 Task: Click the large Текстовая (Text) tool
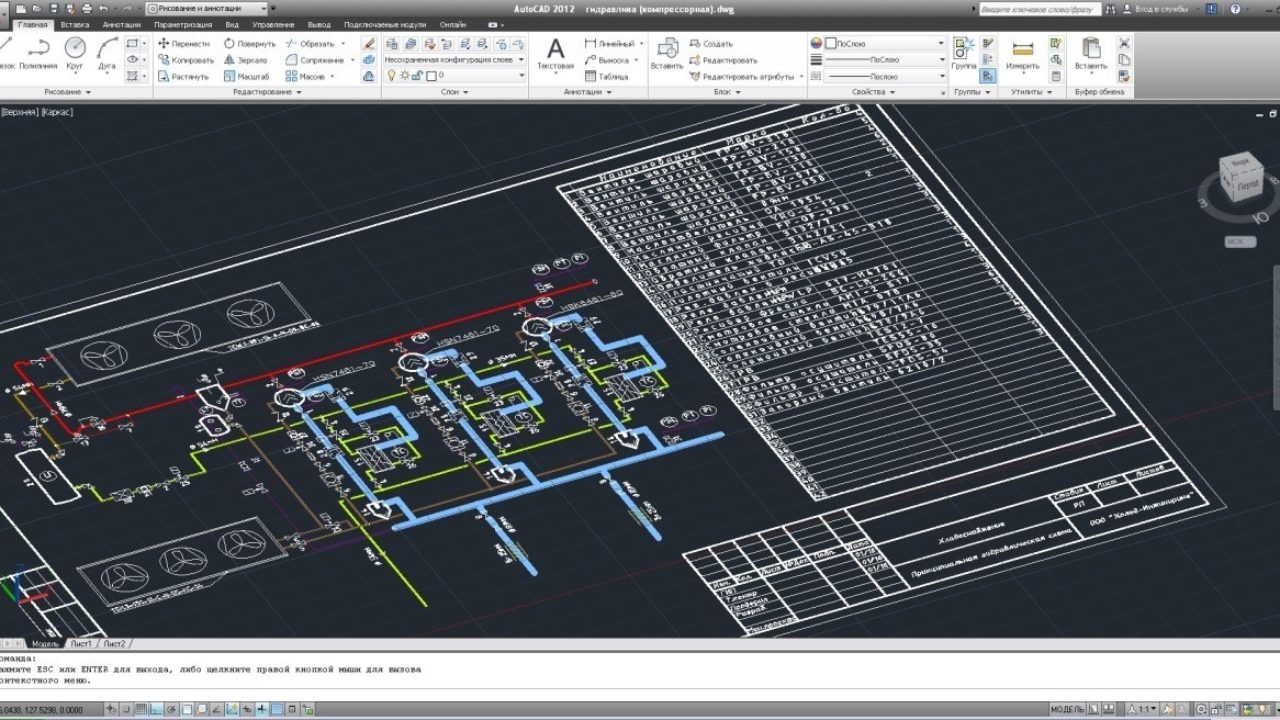point(556,54)
